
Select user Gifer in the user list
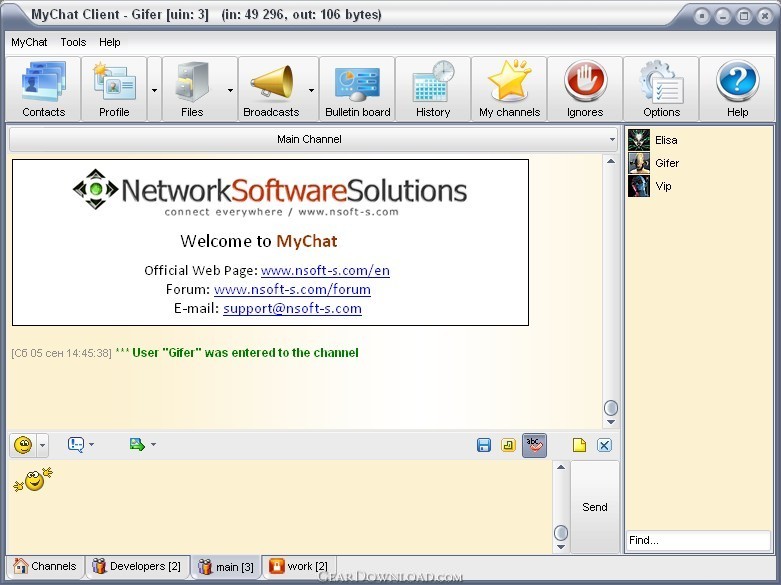click(699, 163)
